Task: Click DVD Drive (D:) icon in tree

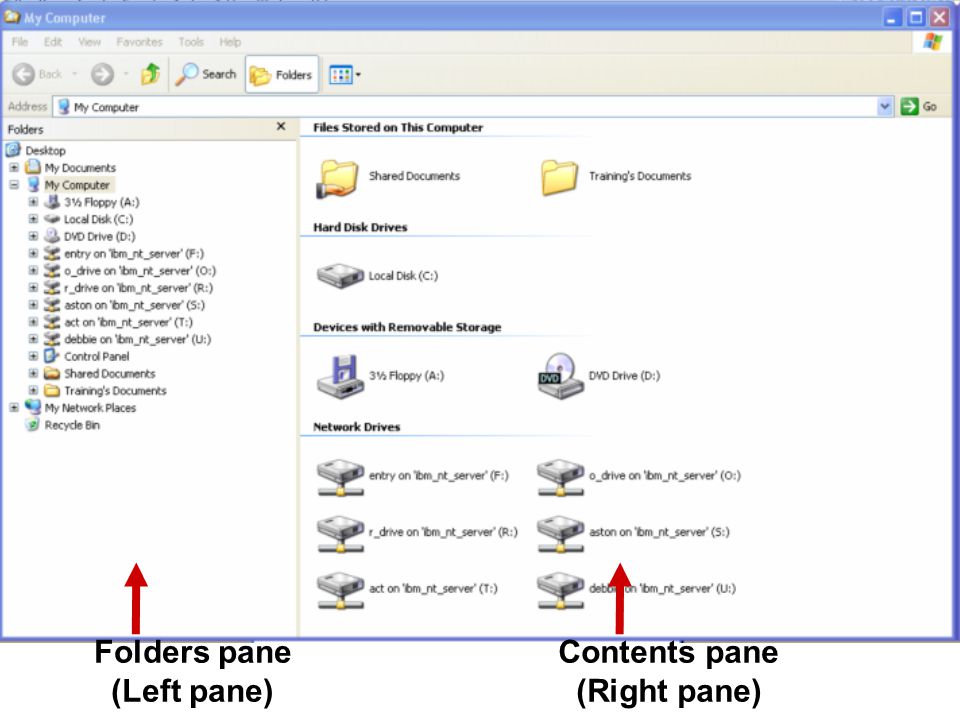Action: 53,236
